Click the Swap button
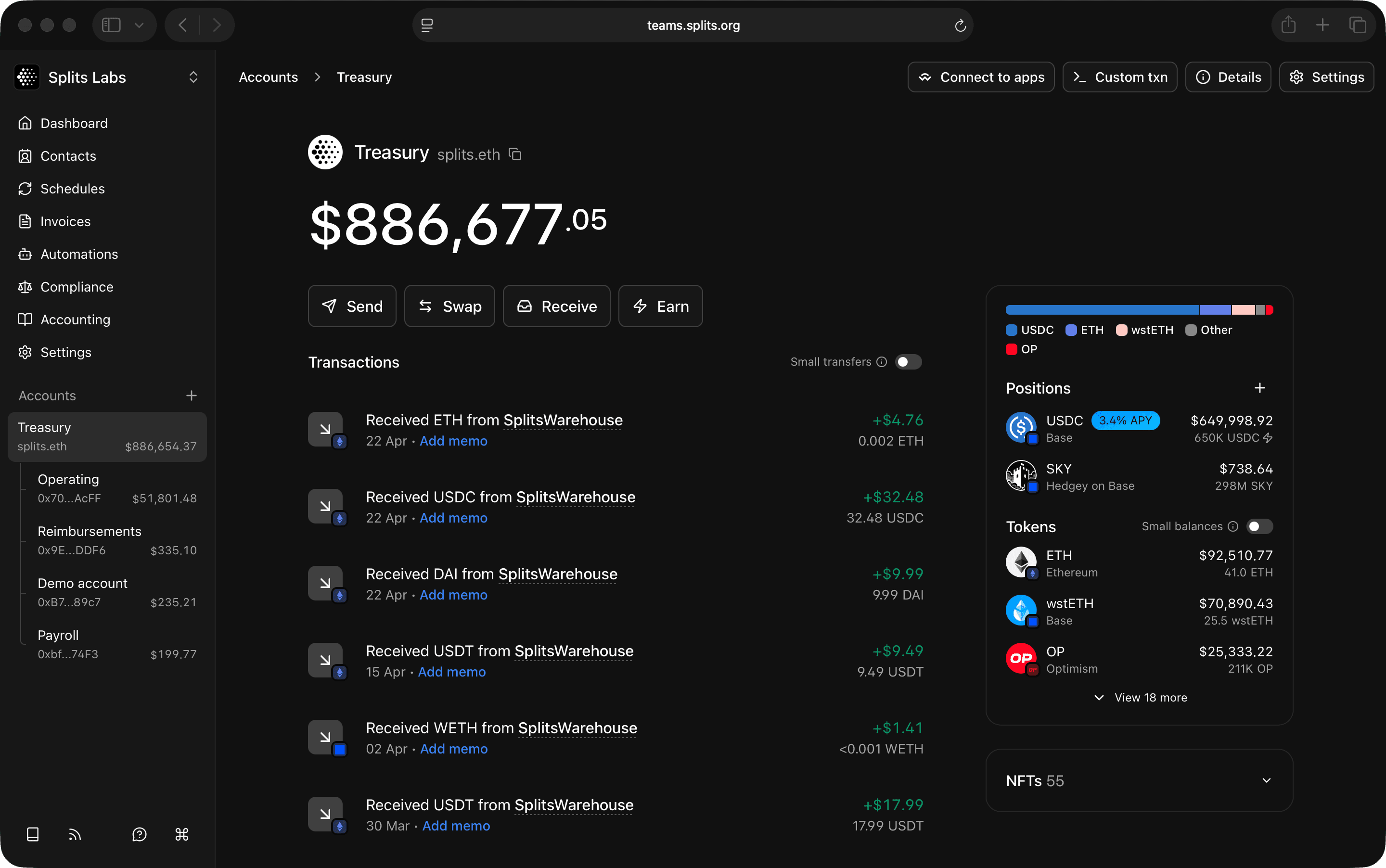 click(x=449, y=306)
